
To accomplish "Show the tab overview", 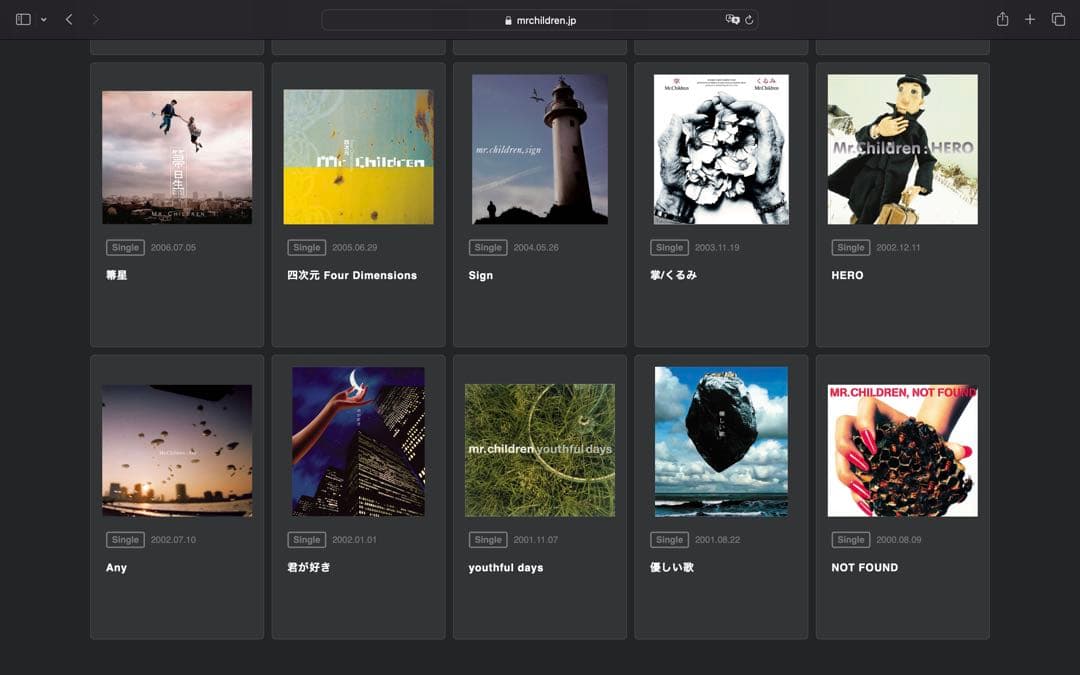I will (x=1059, y=19).
